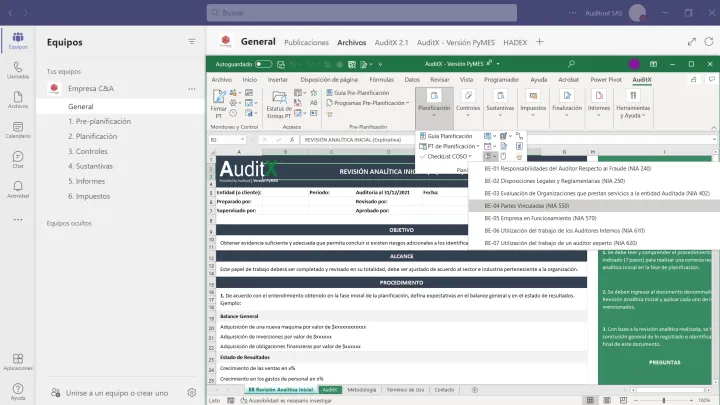720x405 pixels.
Task: Go back with Teams navigation arrow
Action: [10, 13]
